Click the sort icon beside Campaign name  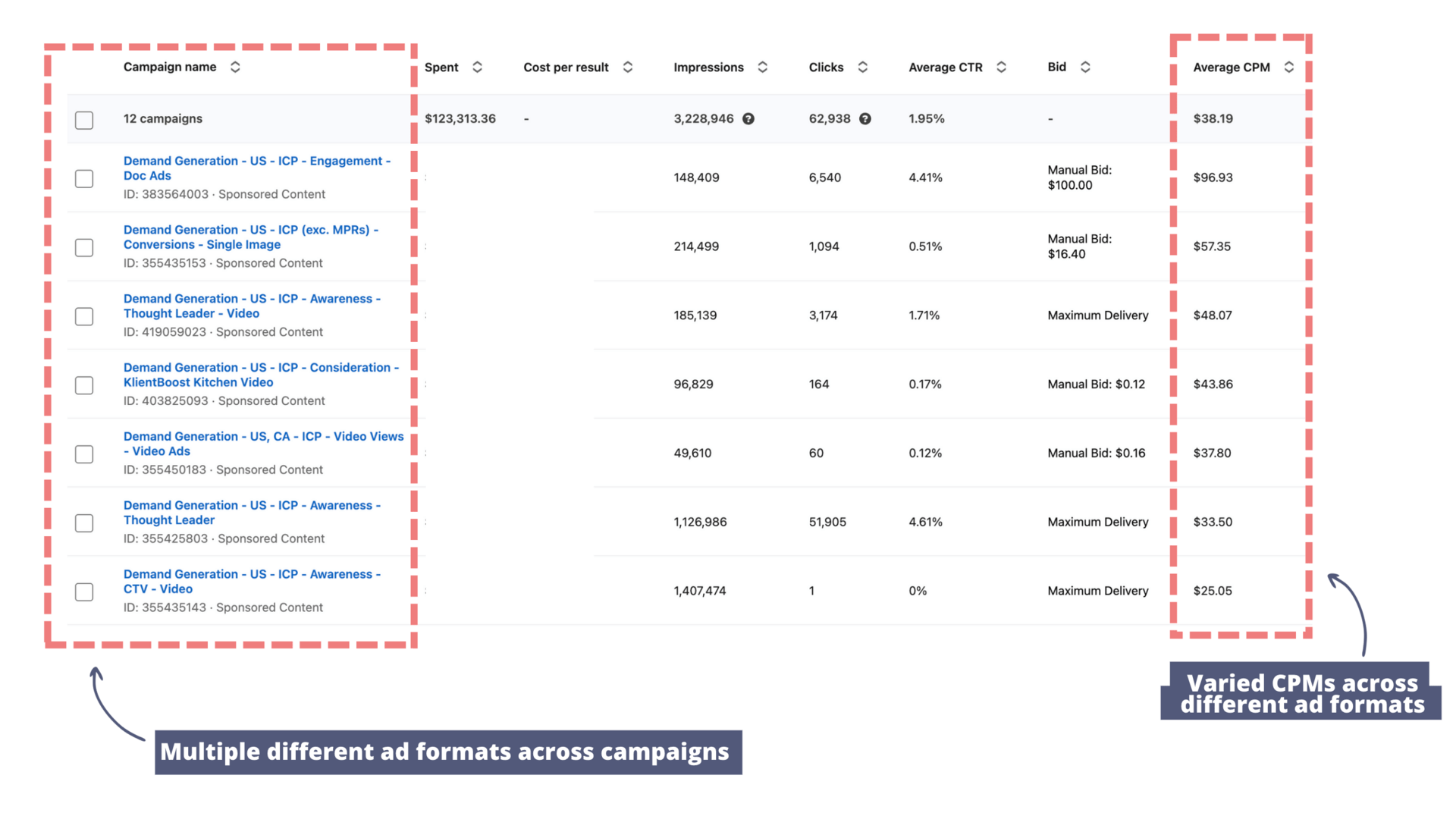pos(235,67)
